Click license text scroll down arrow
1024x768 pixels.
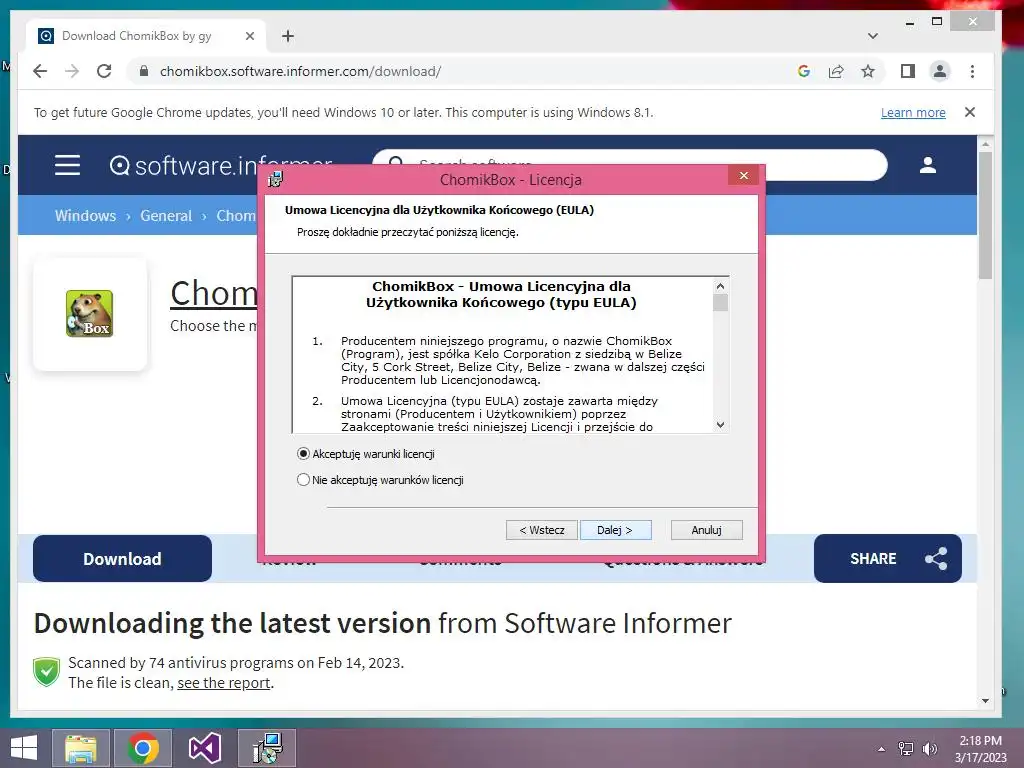720,424
